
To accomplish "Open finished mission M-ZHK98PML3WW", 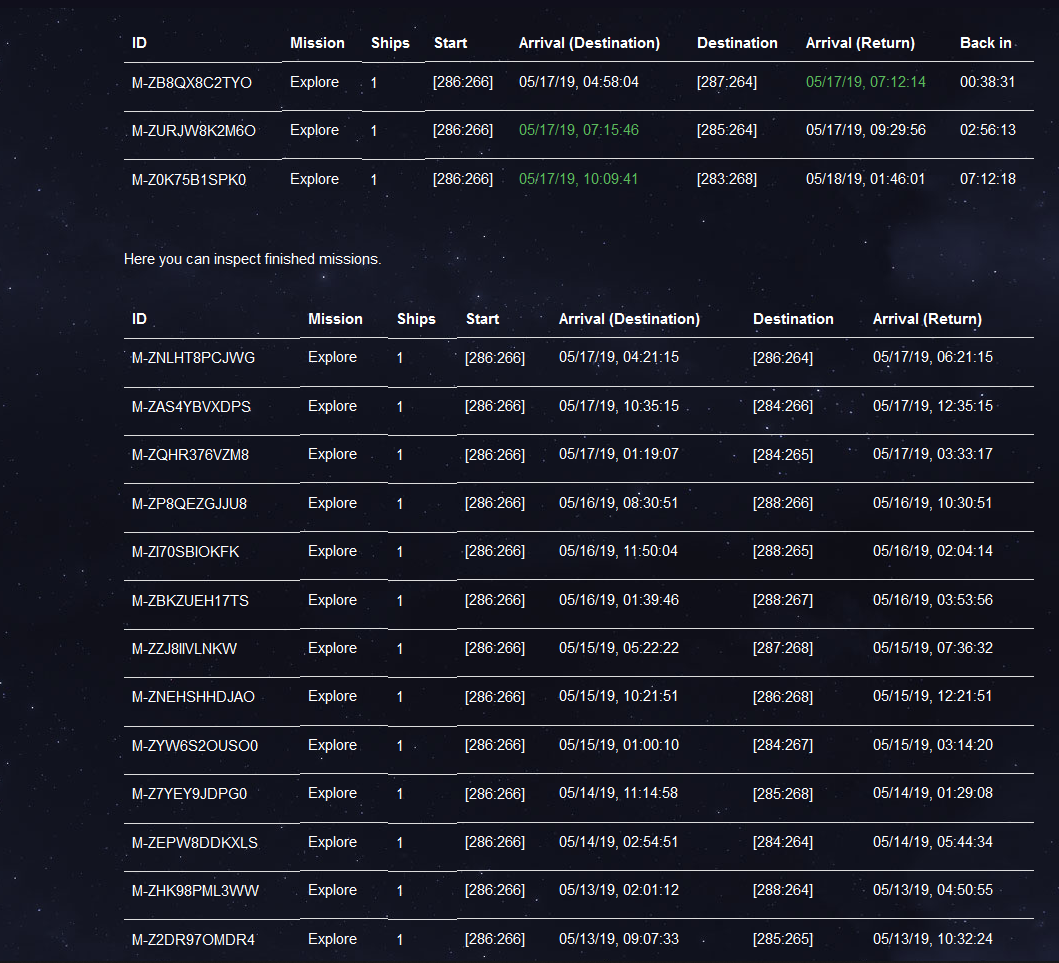I will (195, 891).
